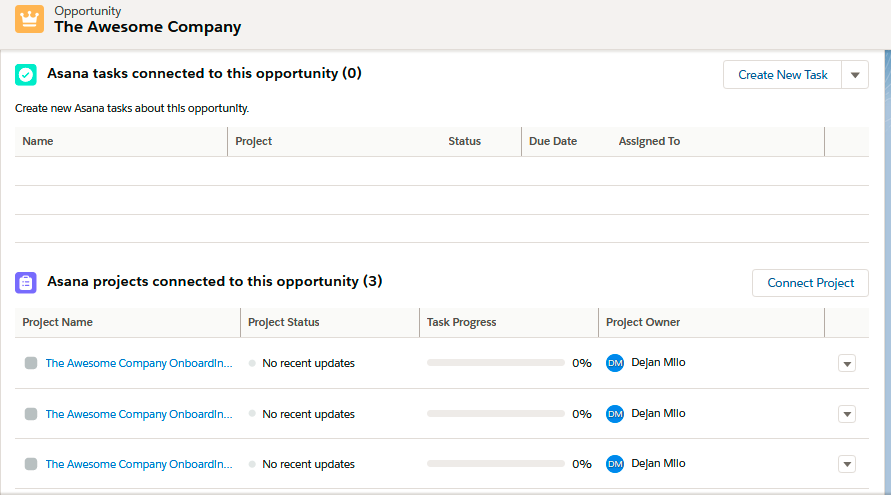Expand first project row actions menu

[847, 364]
